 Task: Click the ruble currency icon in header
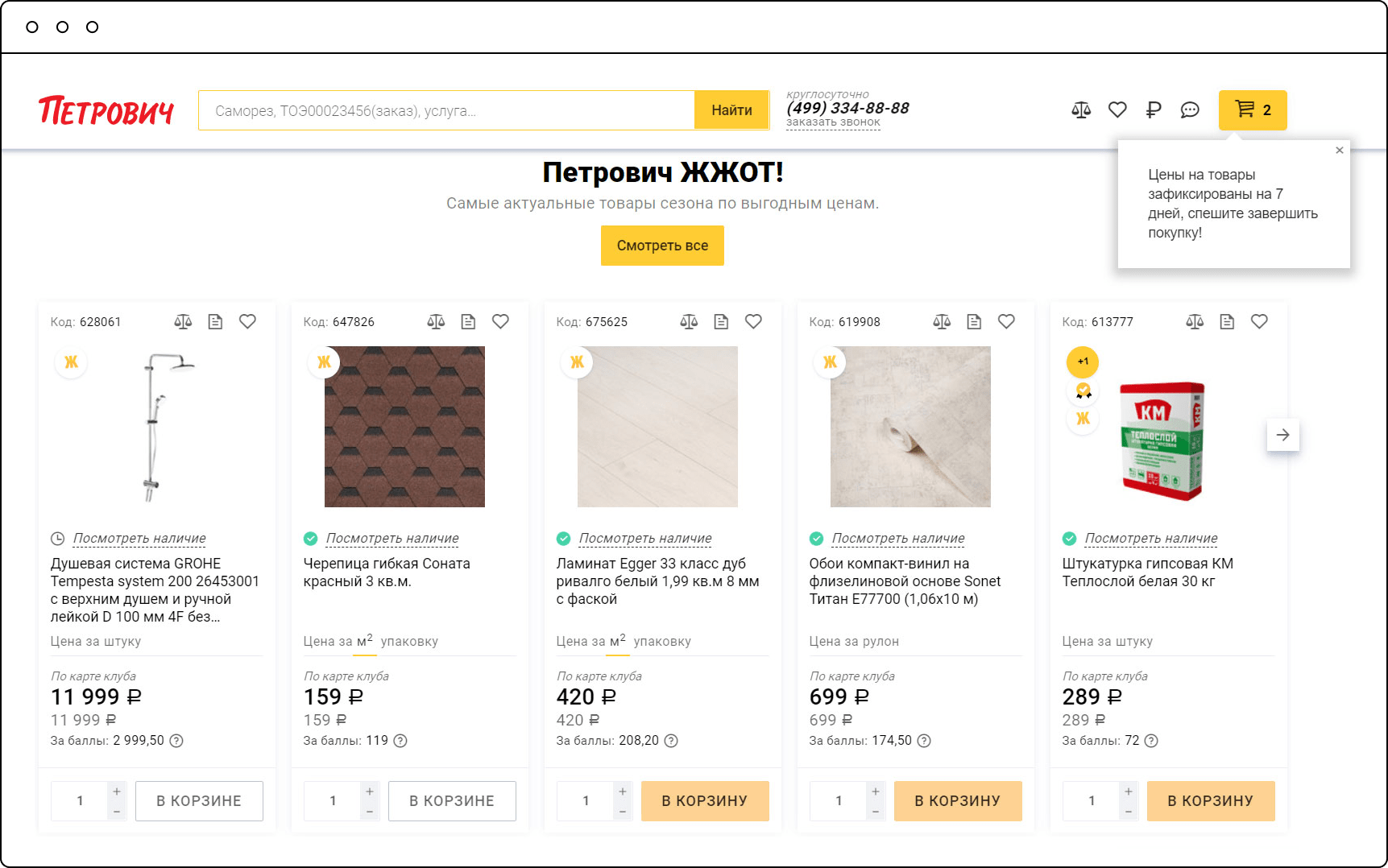[x=1154, y=110]
